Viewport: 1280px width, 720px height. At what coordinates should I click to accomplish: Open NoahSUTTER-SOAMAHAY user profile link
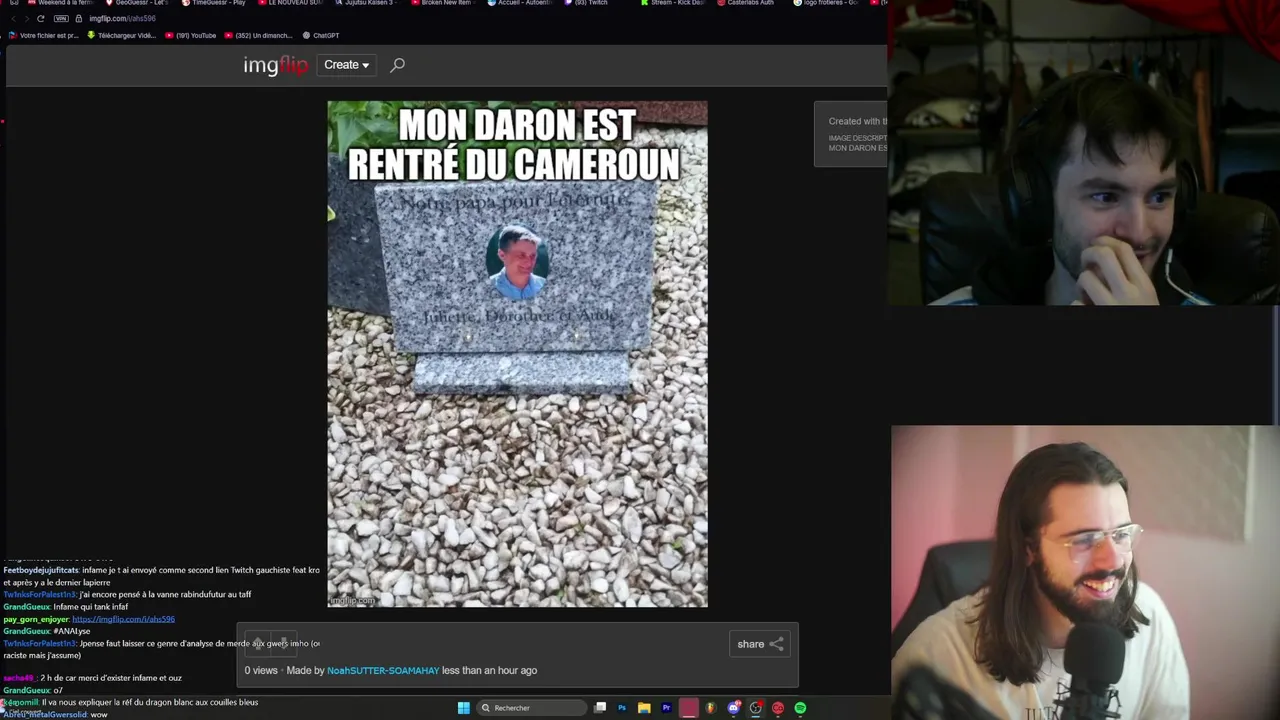click(x=383, y=670)
